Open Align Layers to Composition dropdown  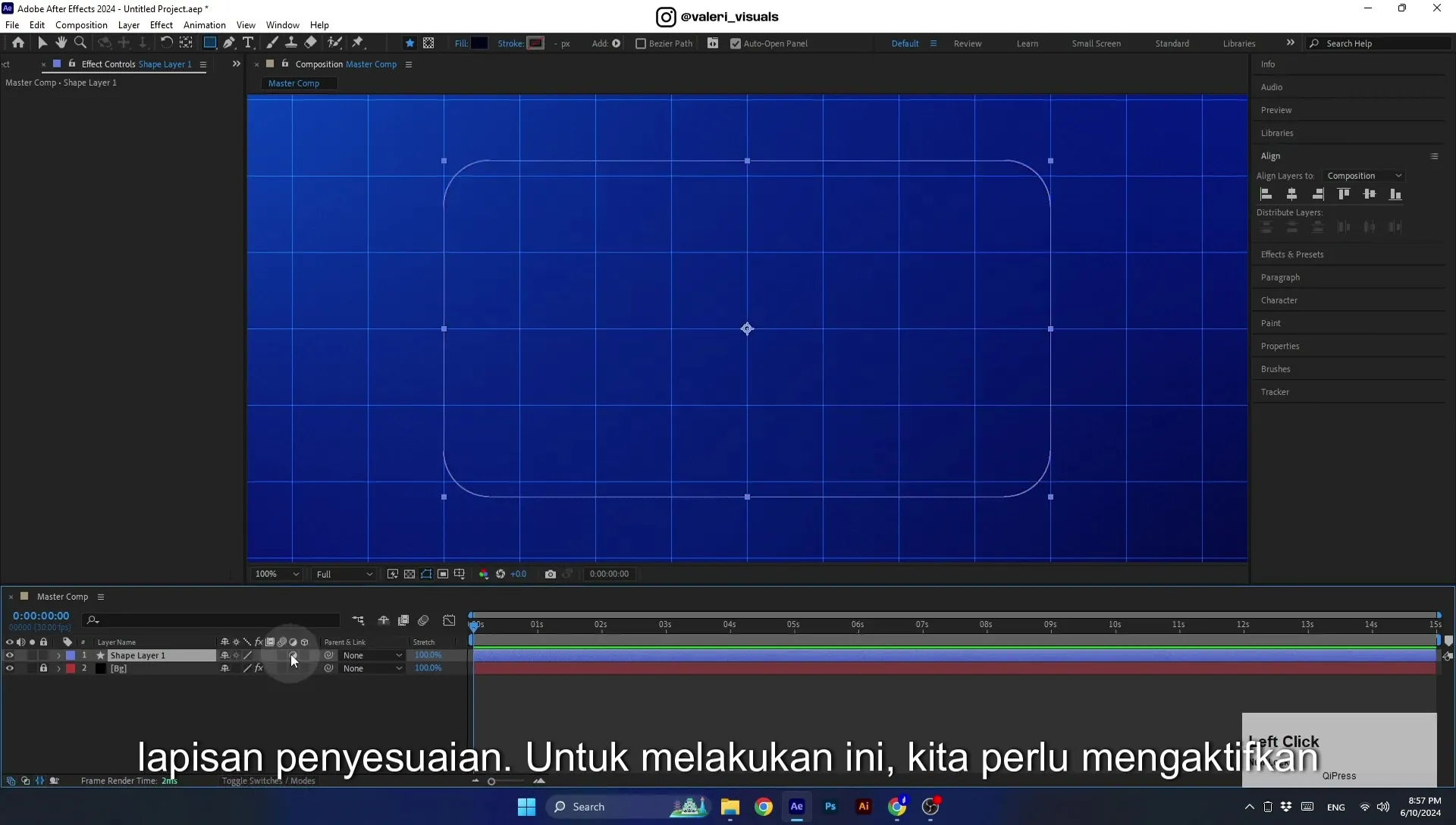click(x=1363, y=176)
